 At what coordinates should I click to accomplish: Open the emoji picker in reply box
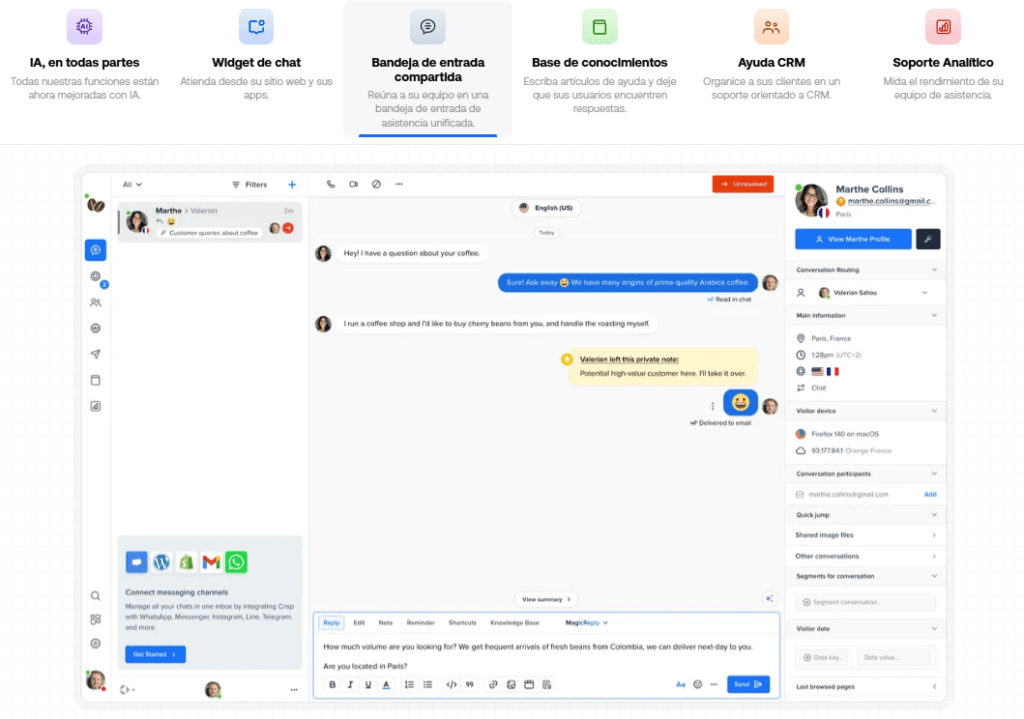697,684
